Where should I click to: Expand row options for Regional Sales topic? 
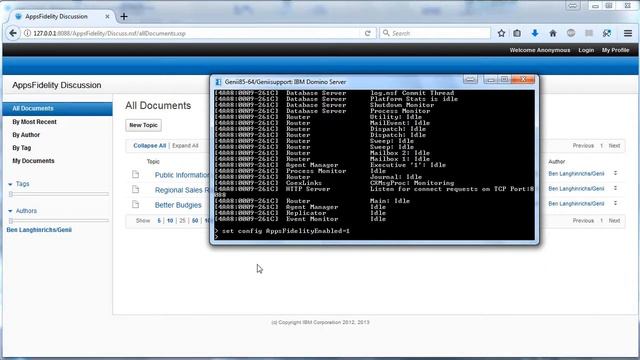click(x=616, y=188)
